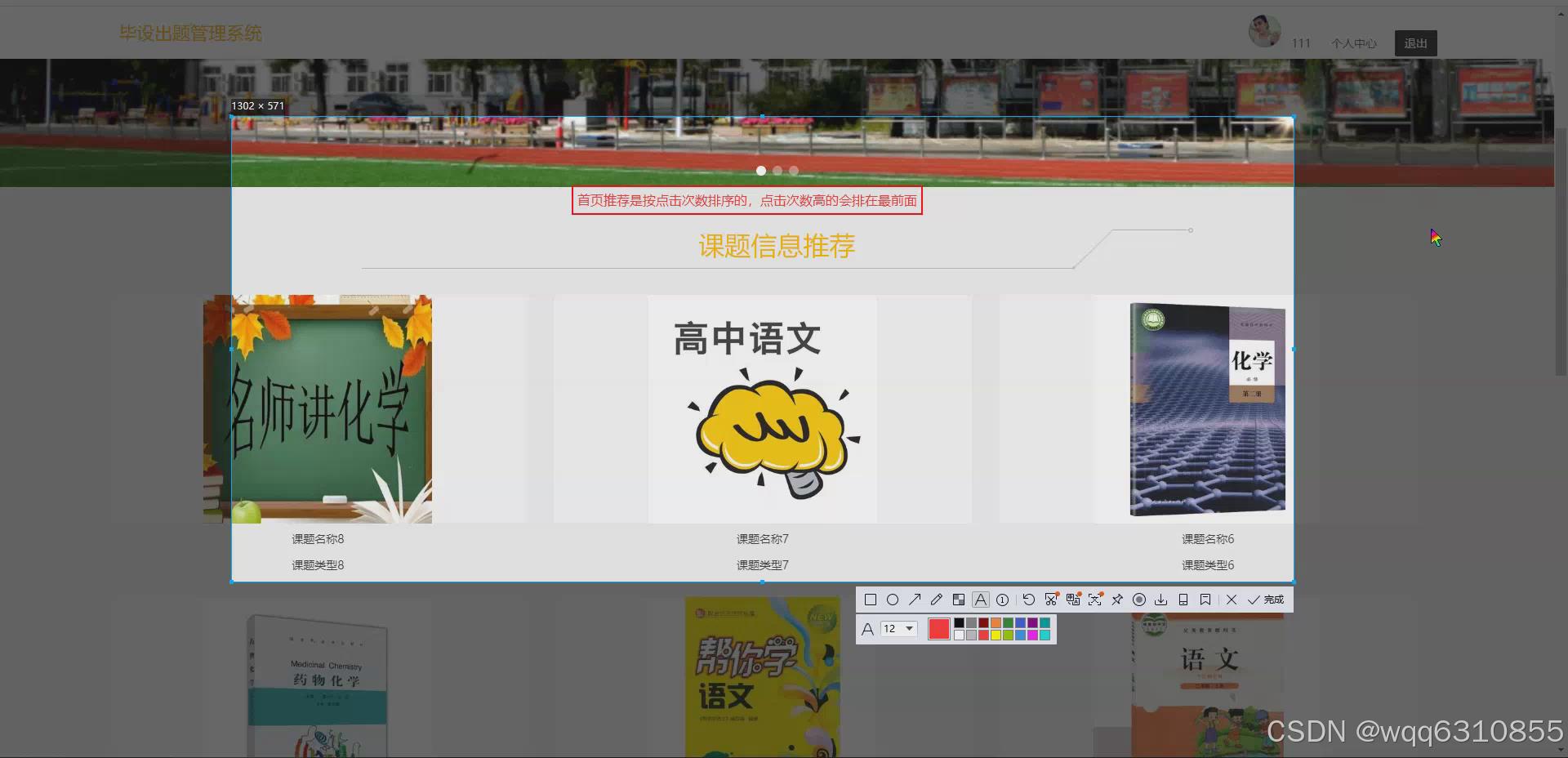Click 课题类型6 label
The height and width of the screenshot is (758, 1568).
click(x=1208, y=565)
